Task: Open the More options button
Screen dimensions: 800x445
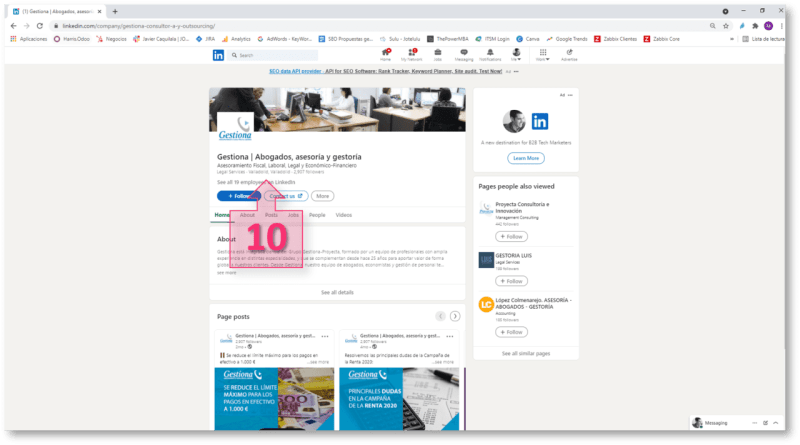Action: [x=322, y=196]
